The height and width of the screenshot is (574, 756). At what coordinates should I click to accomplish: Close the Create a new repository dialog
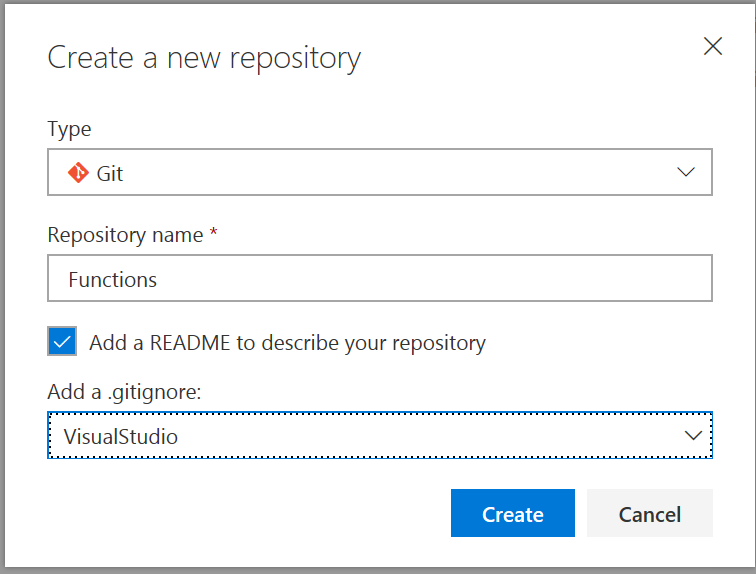tap(712, 46)
